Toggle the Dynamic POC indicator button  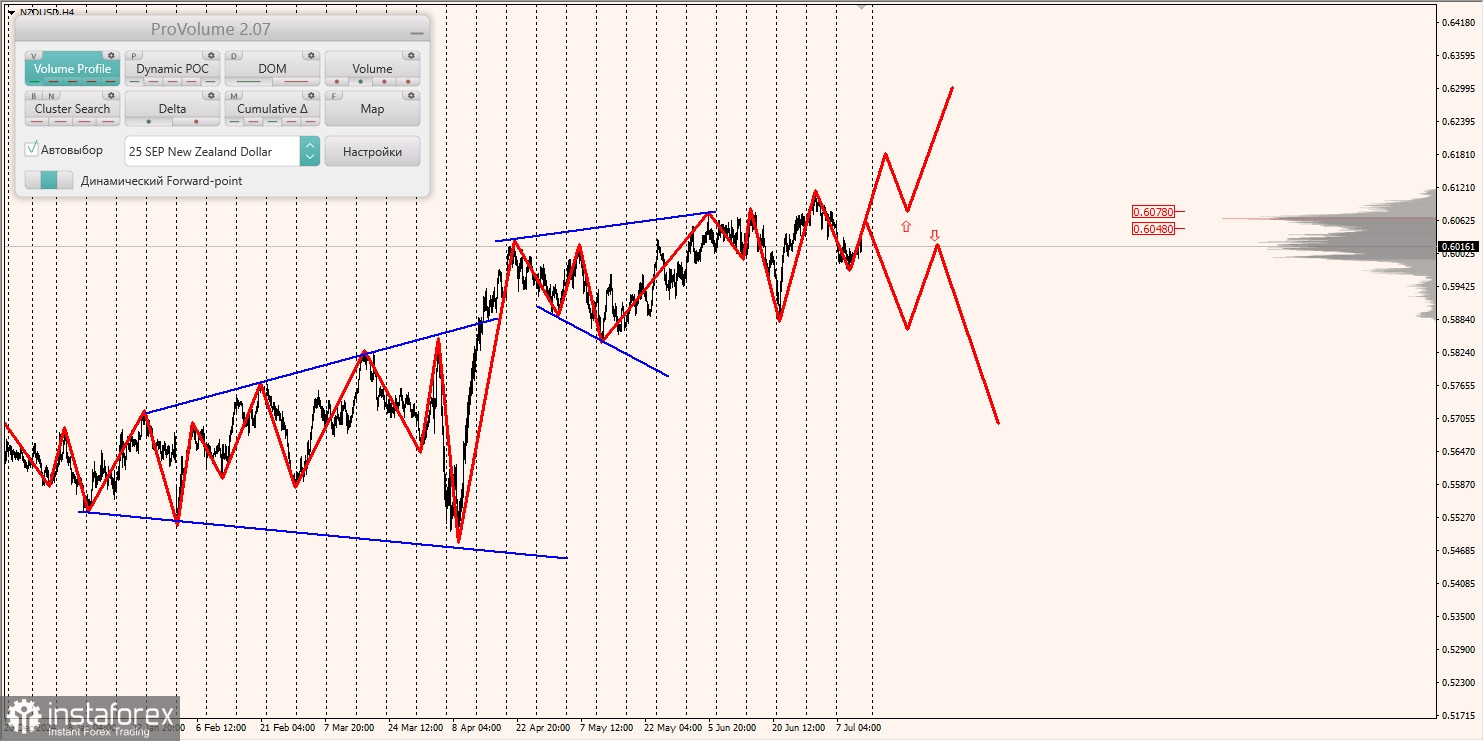coord(172,68)
